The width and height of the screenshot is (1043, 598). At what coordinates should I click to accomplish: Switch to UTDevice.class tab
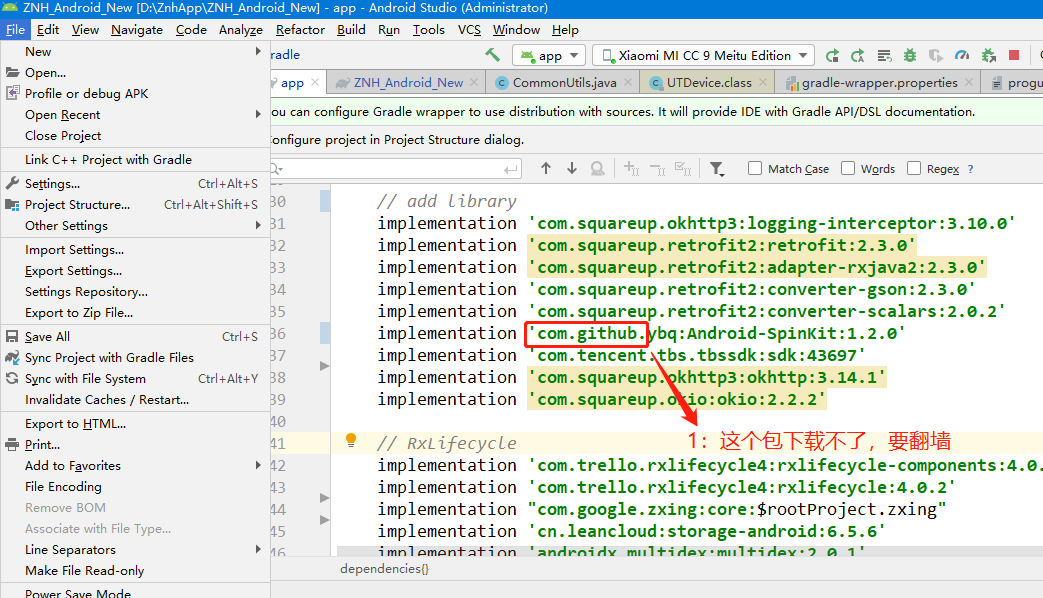pos(709,82)
